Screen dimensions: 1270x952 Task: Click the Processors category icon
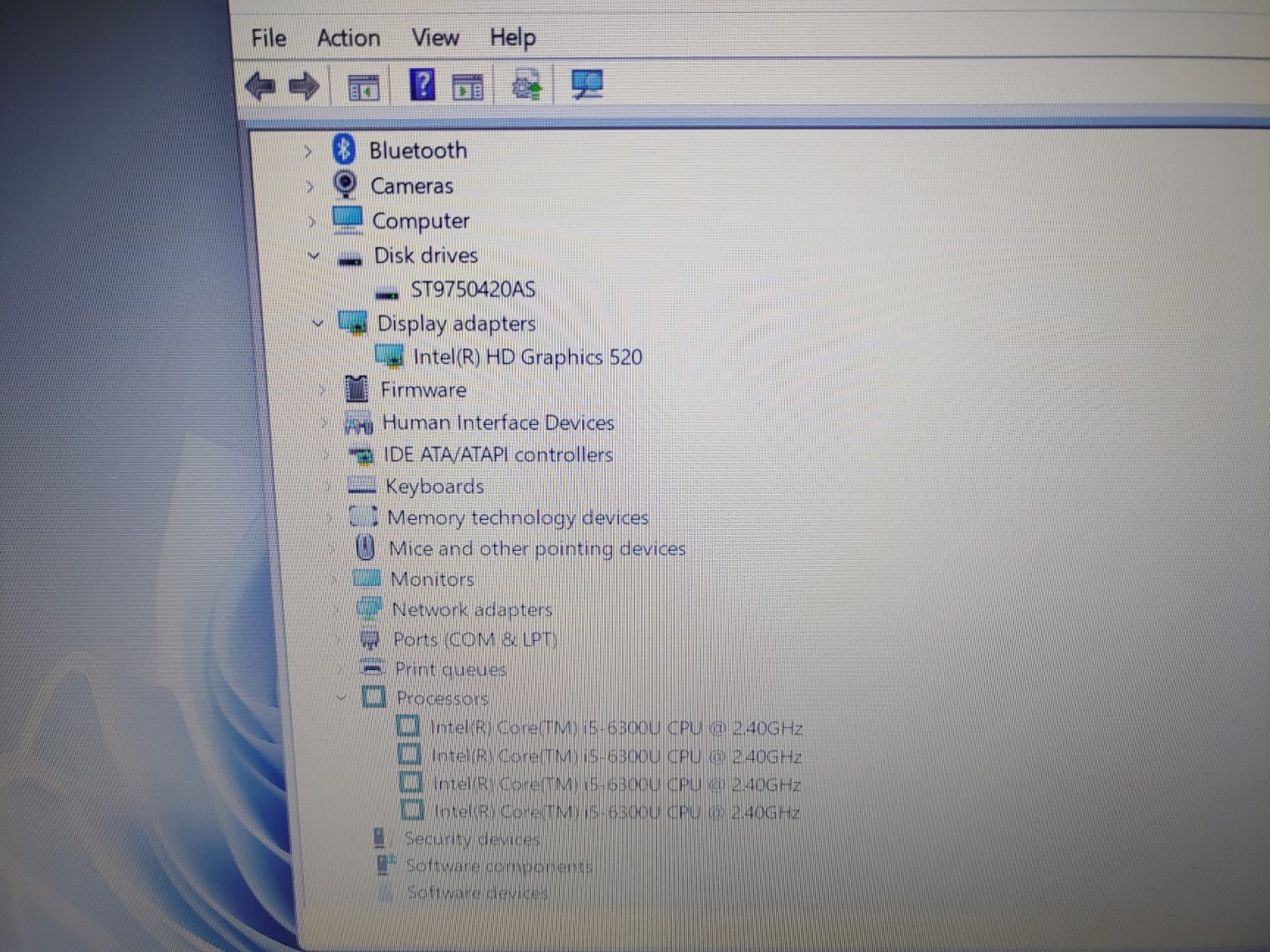374,697
